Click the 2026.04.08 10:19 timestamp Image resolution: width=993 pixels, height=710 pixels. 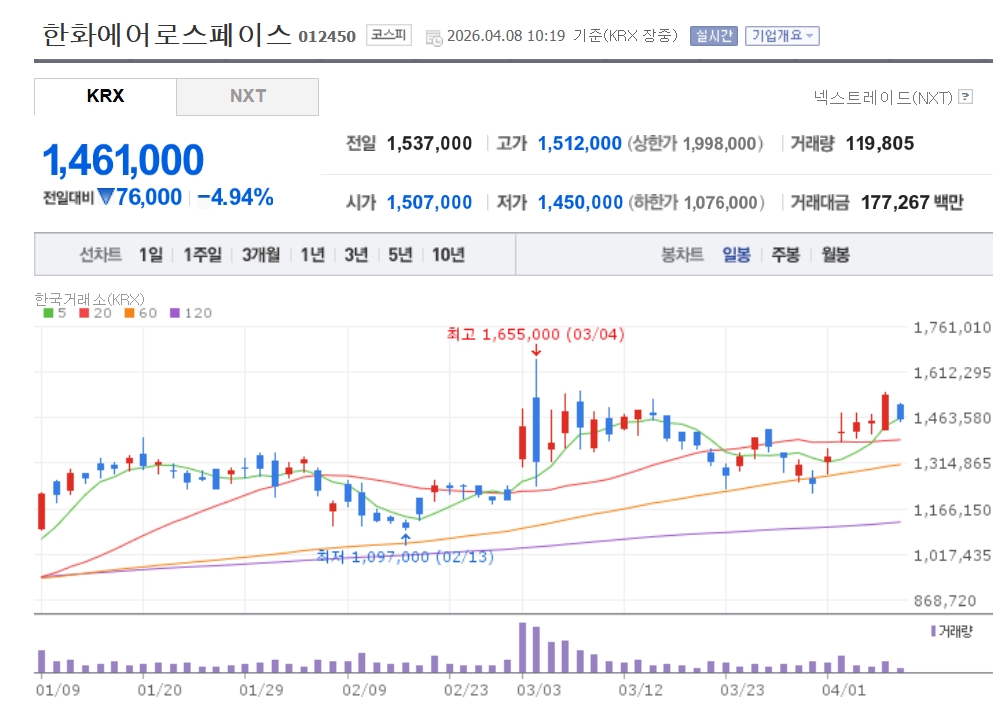click(506, 35)
